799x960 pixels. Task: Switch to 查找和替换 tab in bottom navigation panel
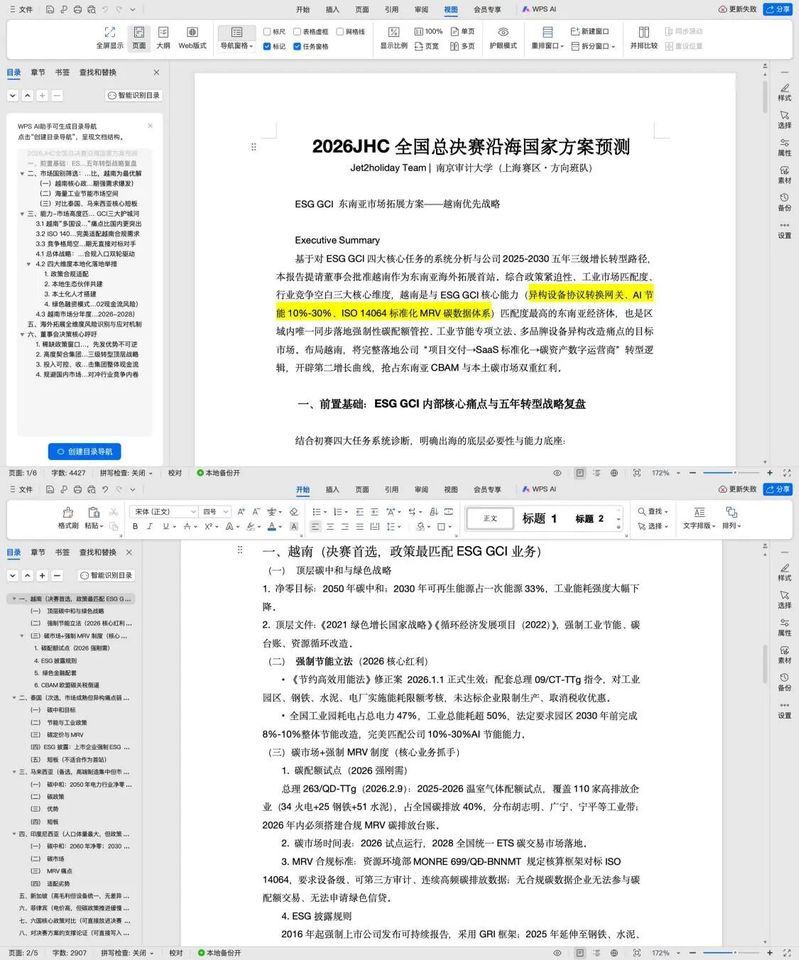(97, 552)
